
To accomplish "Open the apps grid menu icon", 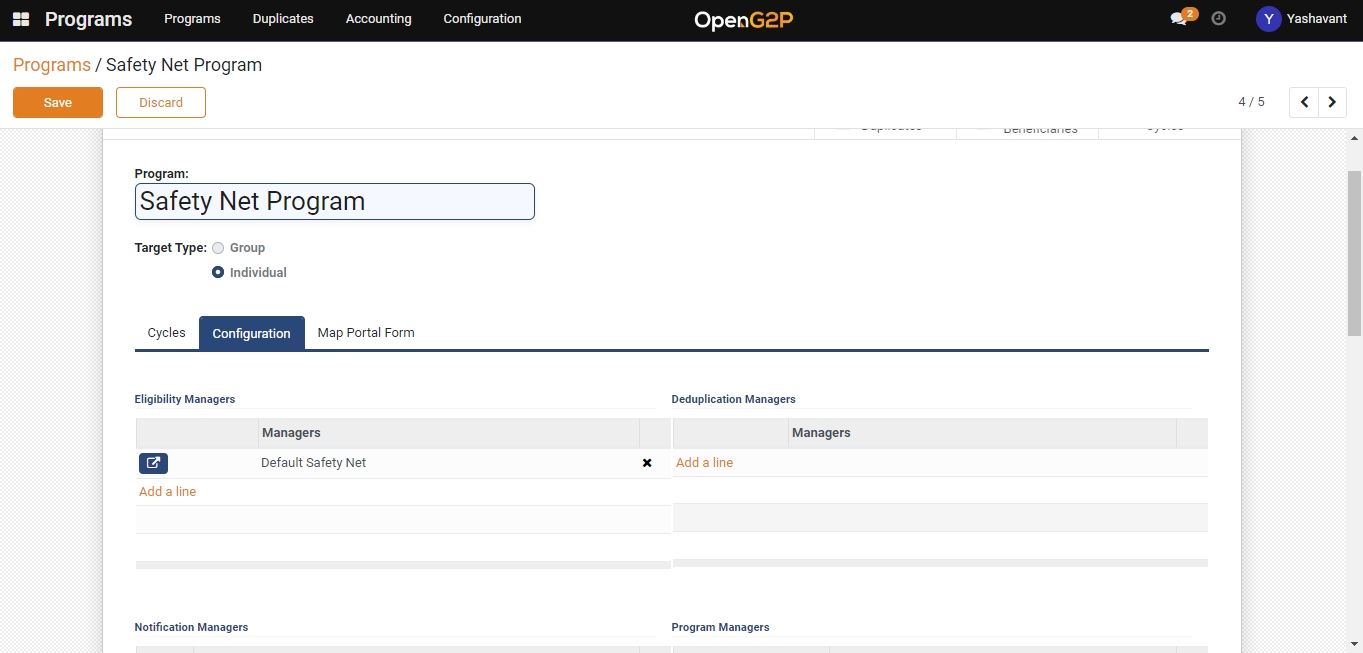I will pos(20,19).
